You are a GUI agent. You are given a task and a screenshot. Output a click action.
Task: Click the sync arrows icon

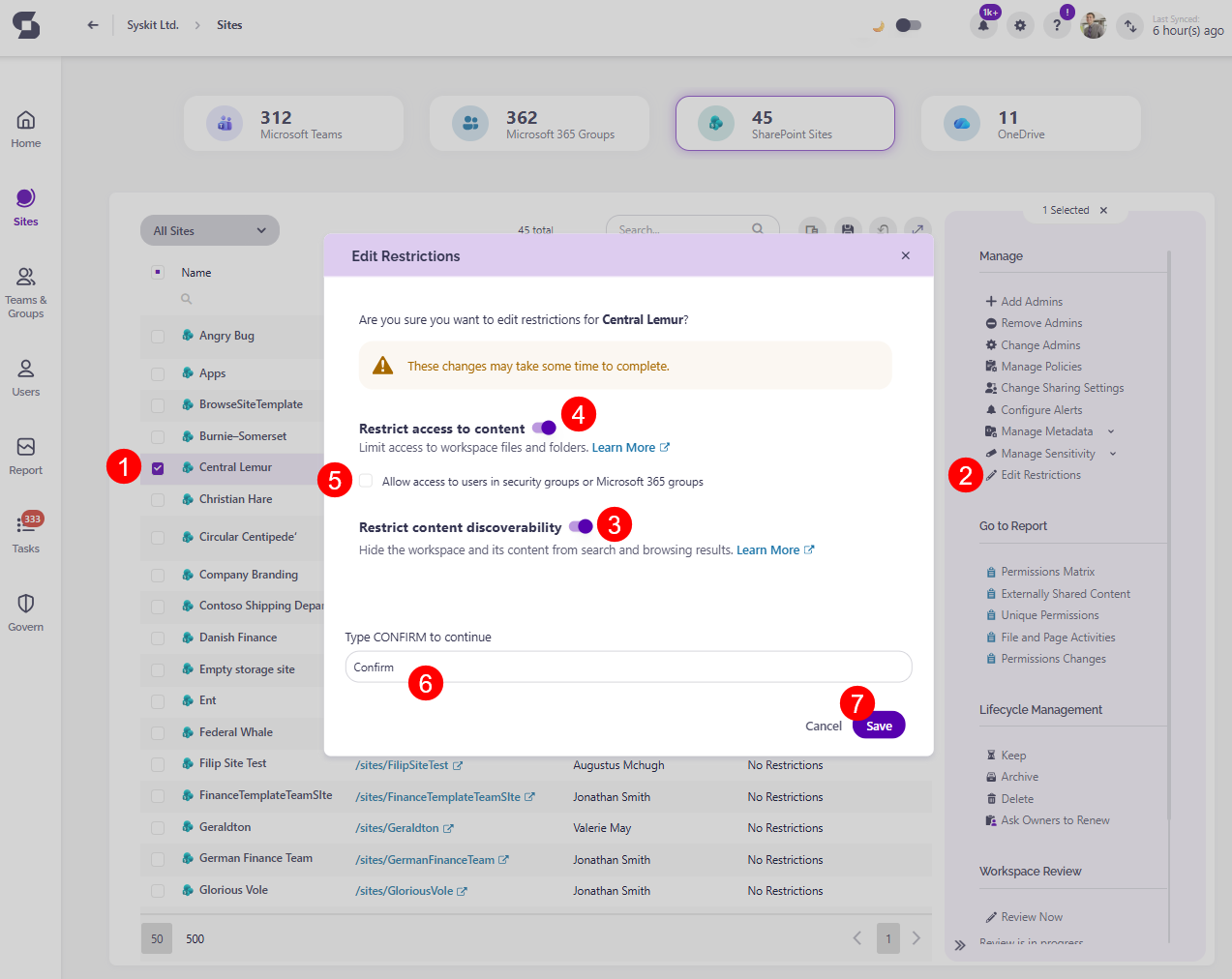point(1129,26)
